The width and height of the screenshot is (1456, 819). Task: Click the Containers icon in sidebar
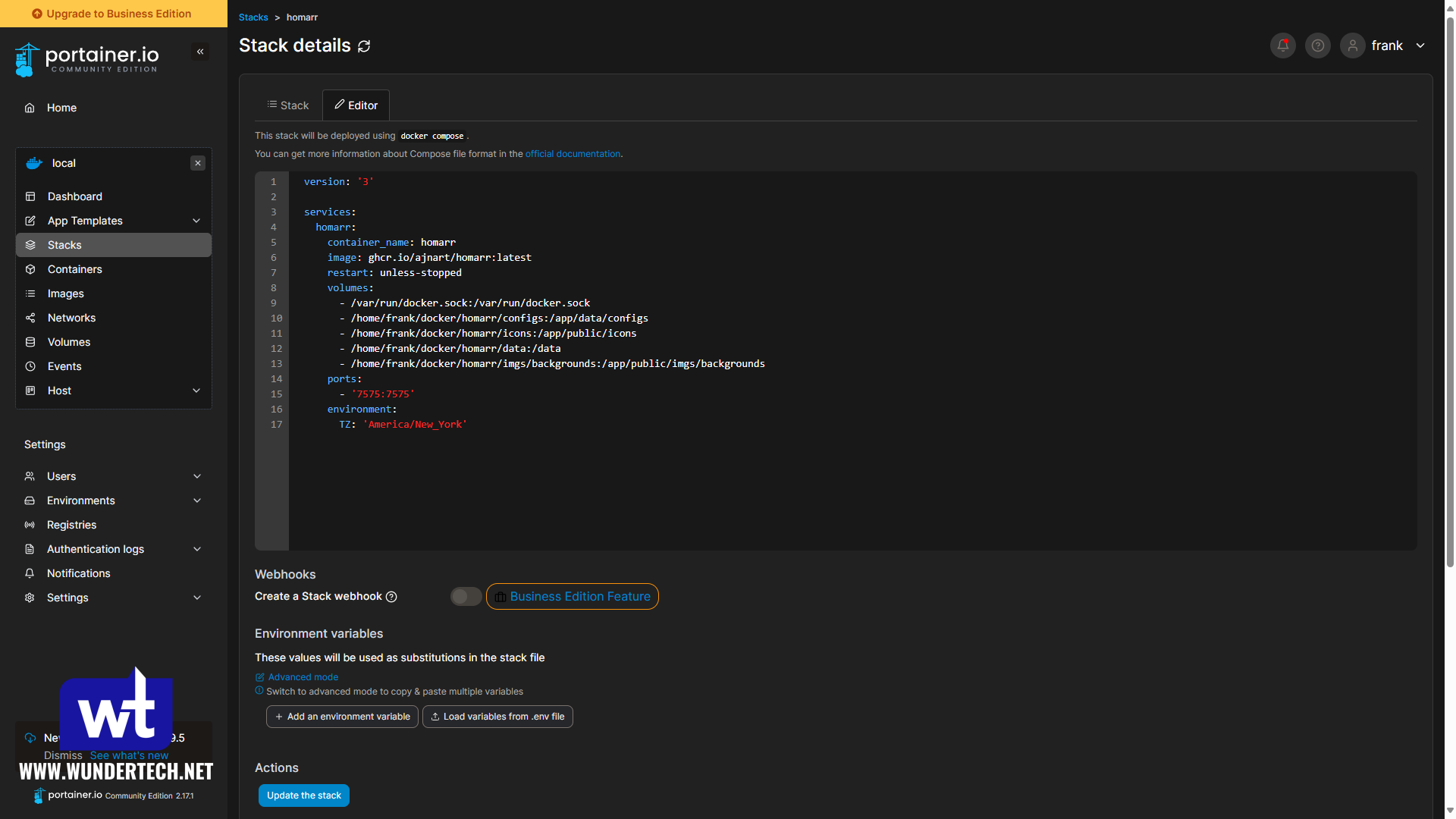coord(30,269)
